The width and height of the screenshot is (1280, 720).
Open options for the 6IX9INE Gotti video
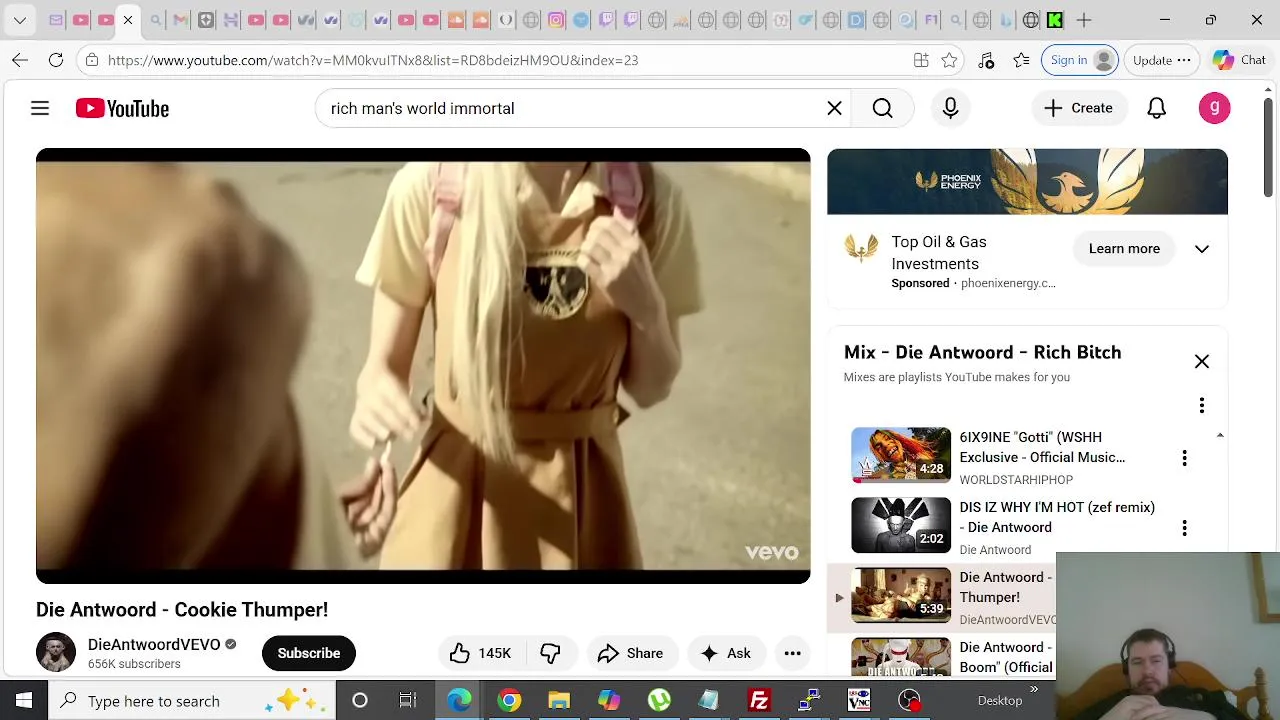coord(1184,458)
